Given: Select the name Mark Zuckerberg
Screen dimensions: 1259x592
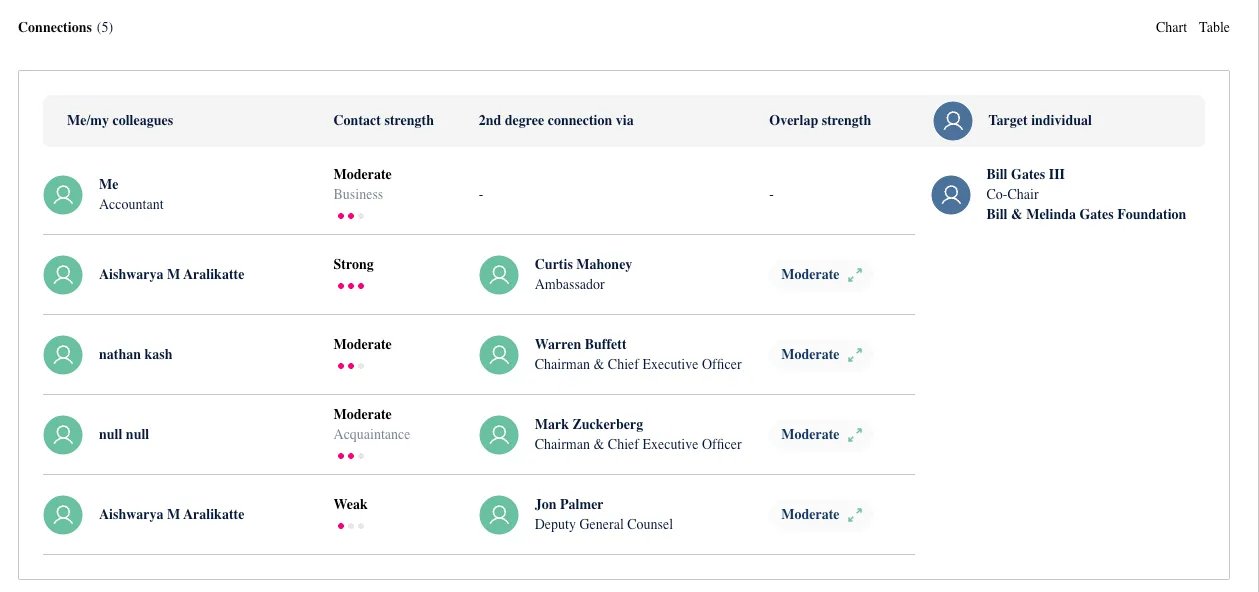Looking at the screenshot, I should click(589, 425).
